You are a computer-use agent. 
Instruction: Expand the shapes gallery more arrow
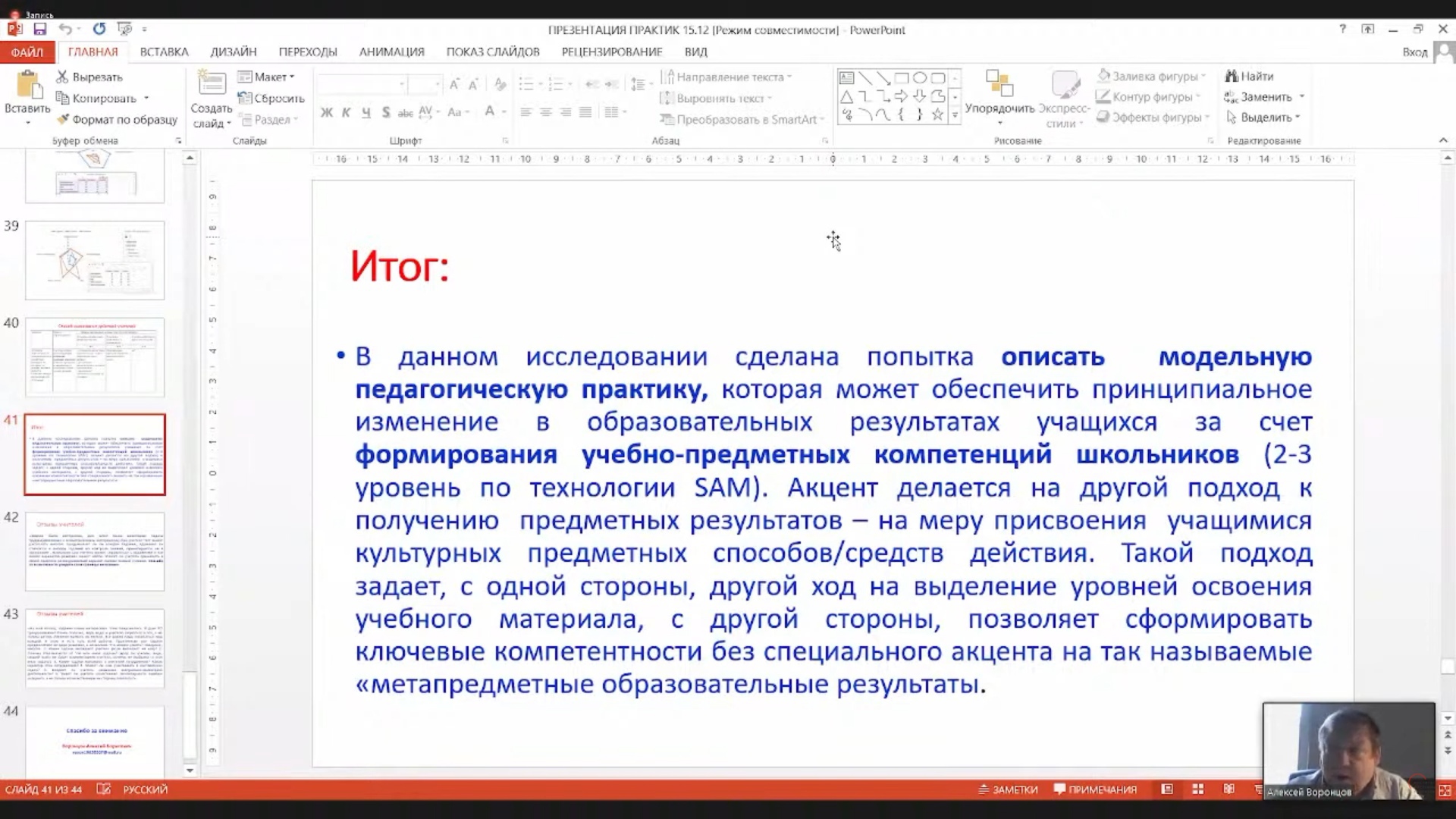tap(955, 115)
